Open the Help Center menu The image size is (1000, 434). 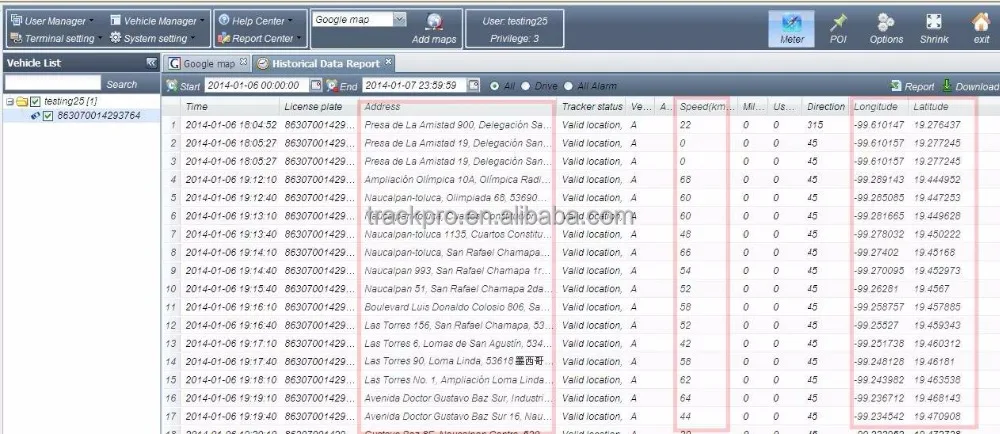point(256,21)
